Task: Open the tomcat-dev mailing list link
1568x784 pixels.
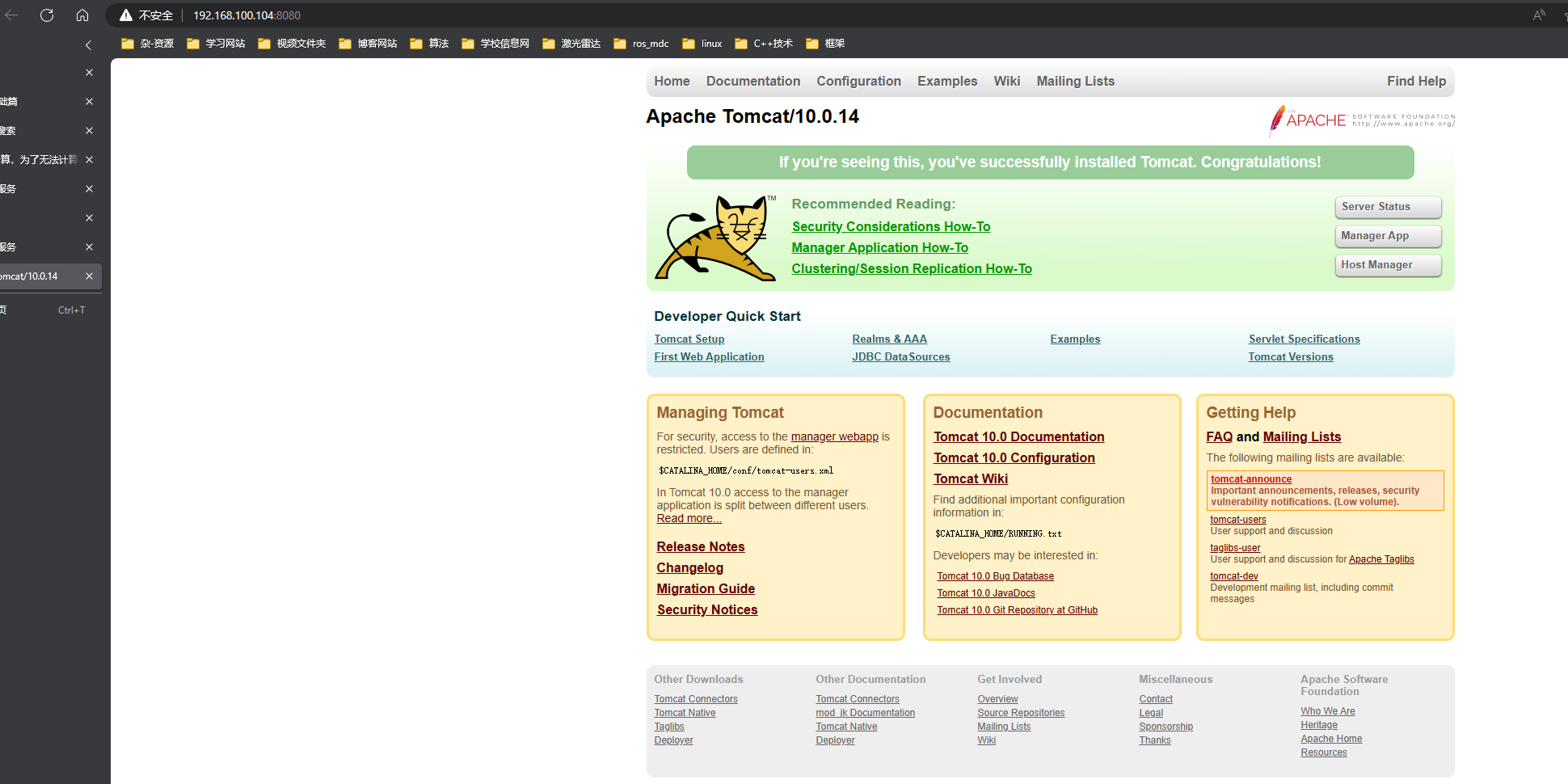Action: pyautogui.click(x=1233, y=576)
